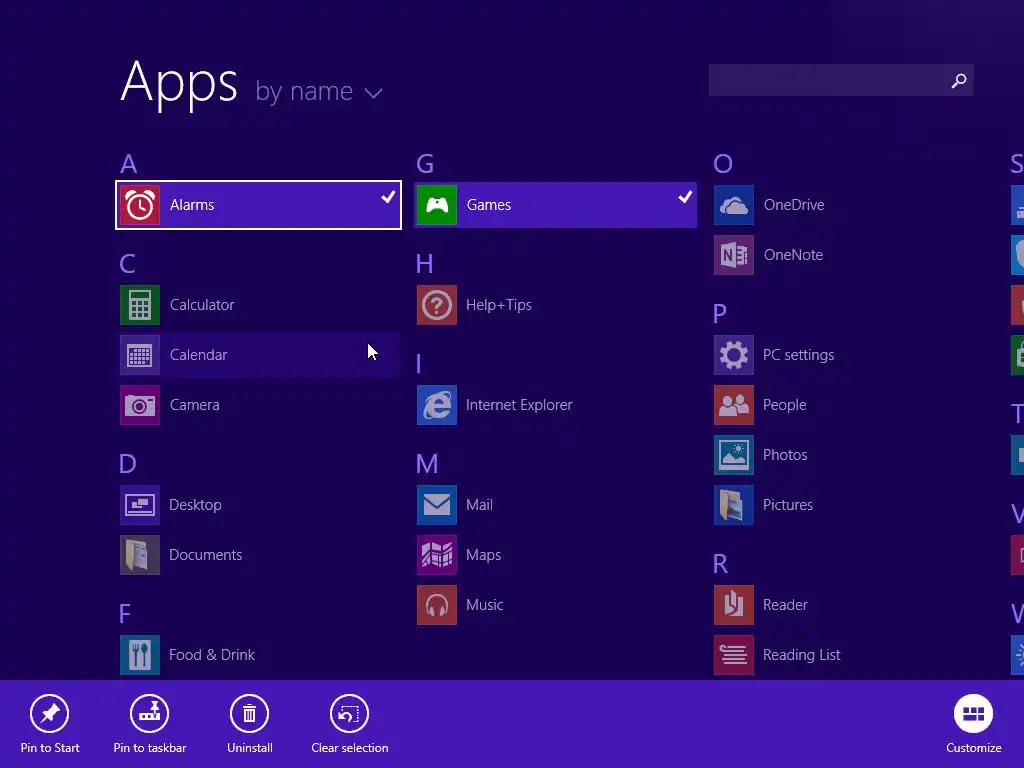
Task: Click the 'Maps' app name
Action: pyautogui.click(x=484, y=555)
